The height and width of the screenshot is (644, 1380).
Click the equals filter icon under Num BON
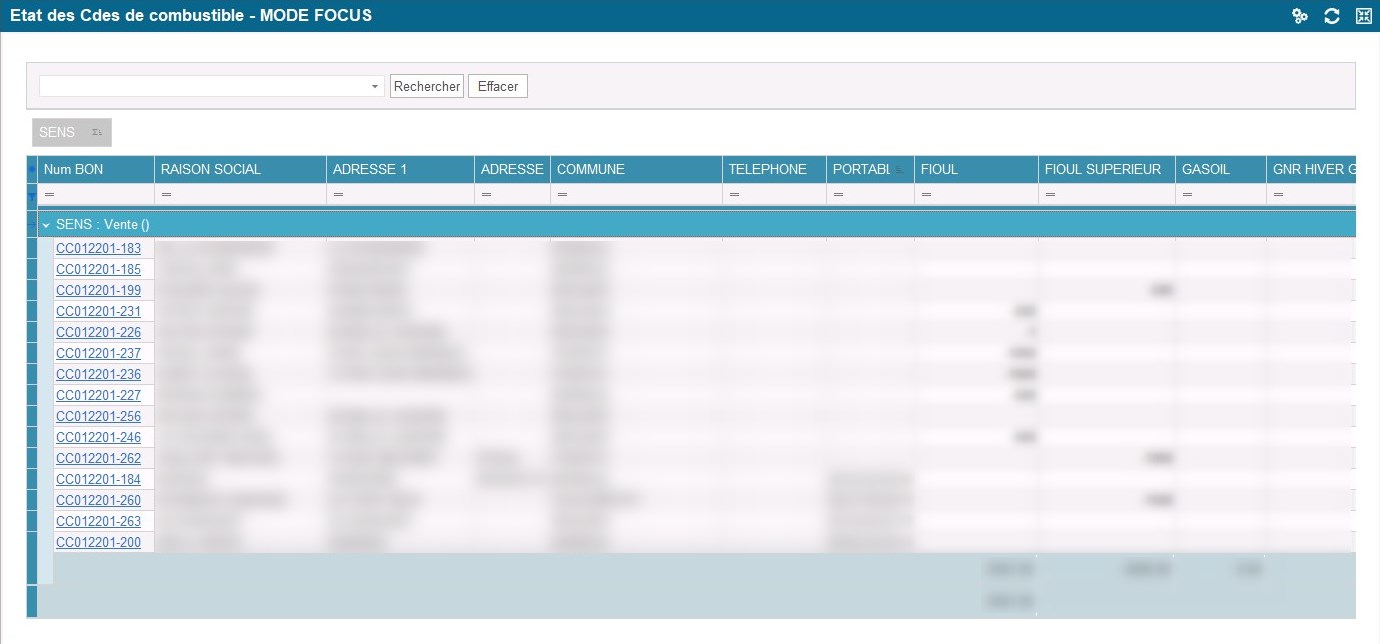[47, 194]
